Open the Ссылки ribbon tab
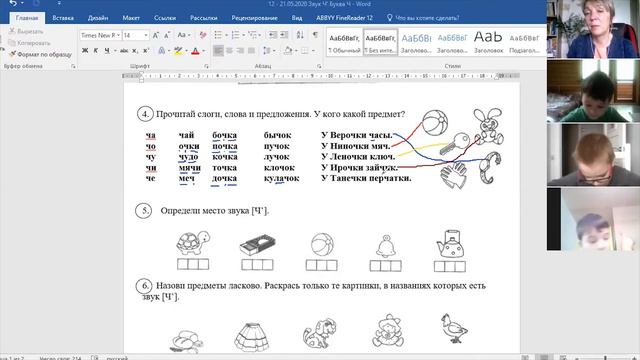Viewport: 640px width, 360px height. point(165,18)
